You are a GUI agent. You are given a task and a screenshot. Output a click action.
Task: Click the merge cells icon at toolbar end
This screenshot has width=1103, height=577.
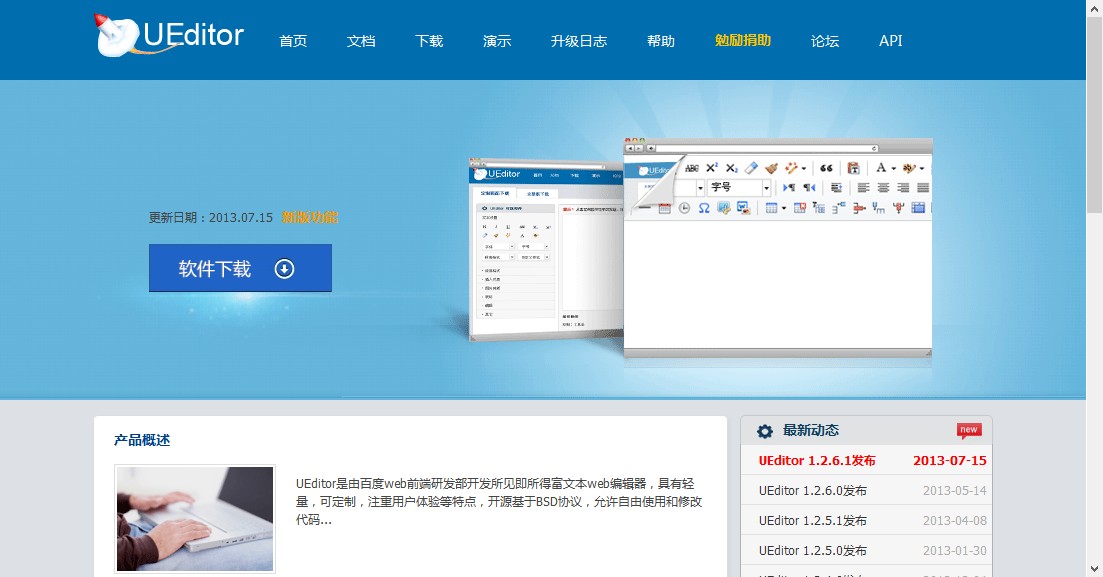[918, 208]
